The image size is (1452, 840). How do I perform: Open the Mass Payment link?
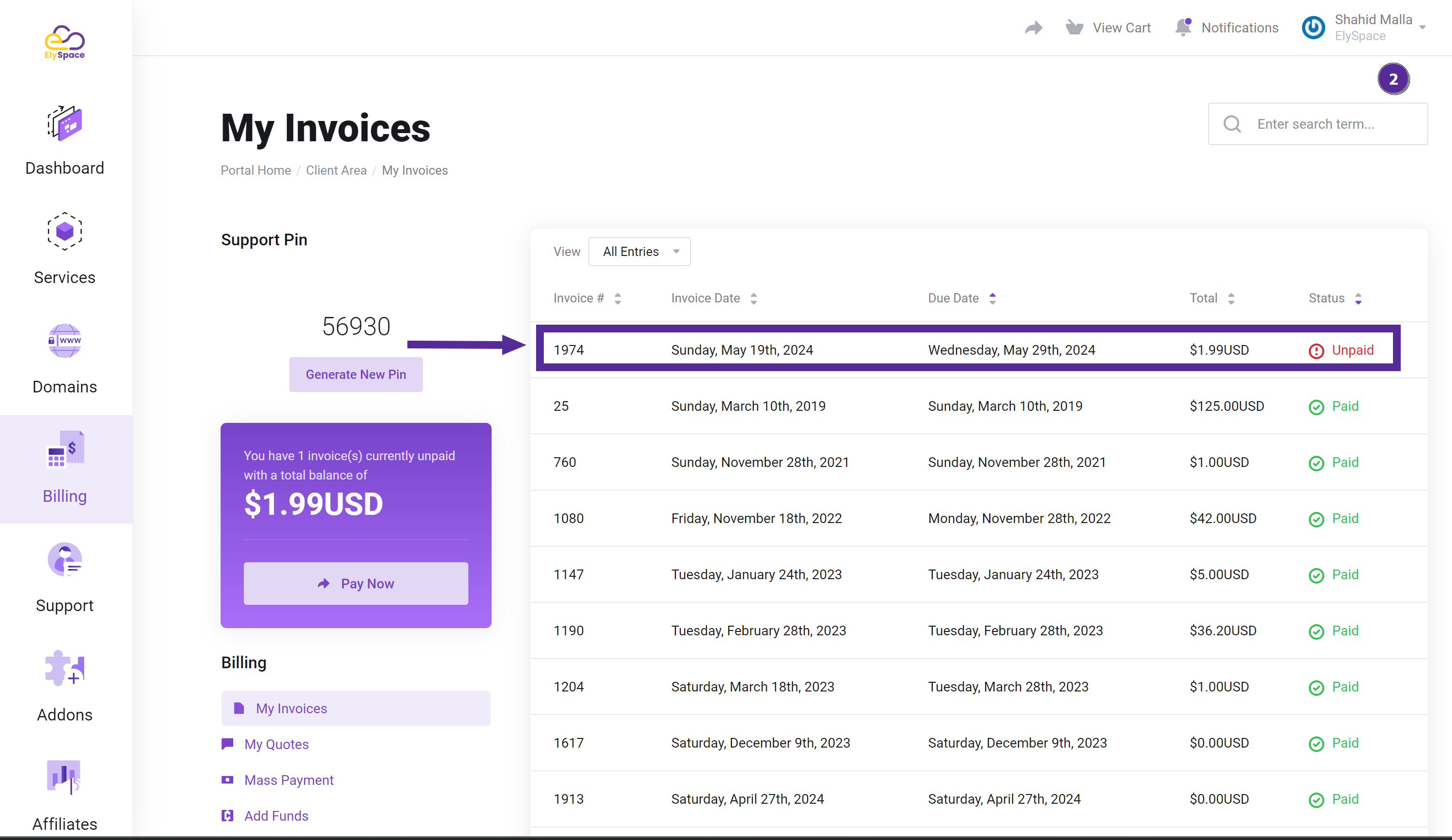point(289,780)
